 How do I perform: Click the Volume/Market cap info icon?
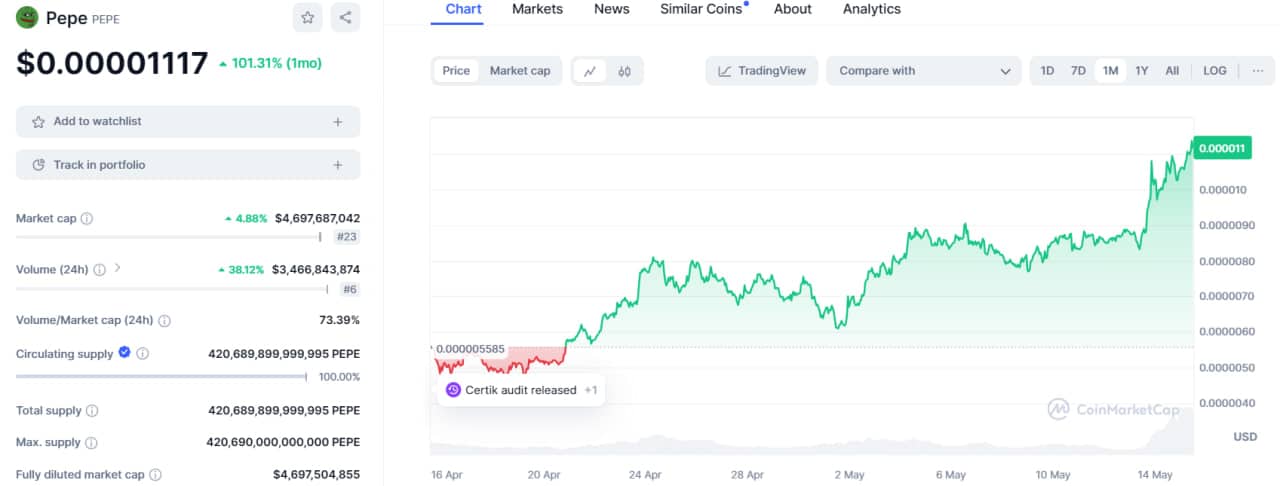pyautogui.click(x=164, y=321)
